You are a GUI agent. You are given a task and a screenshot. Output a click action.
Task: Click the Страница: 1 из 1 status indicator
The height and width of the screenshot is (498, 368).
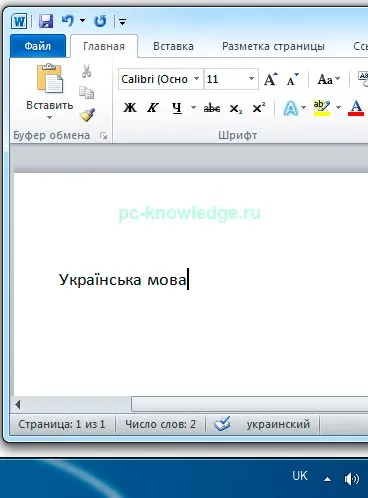point(62,424)
